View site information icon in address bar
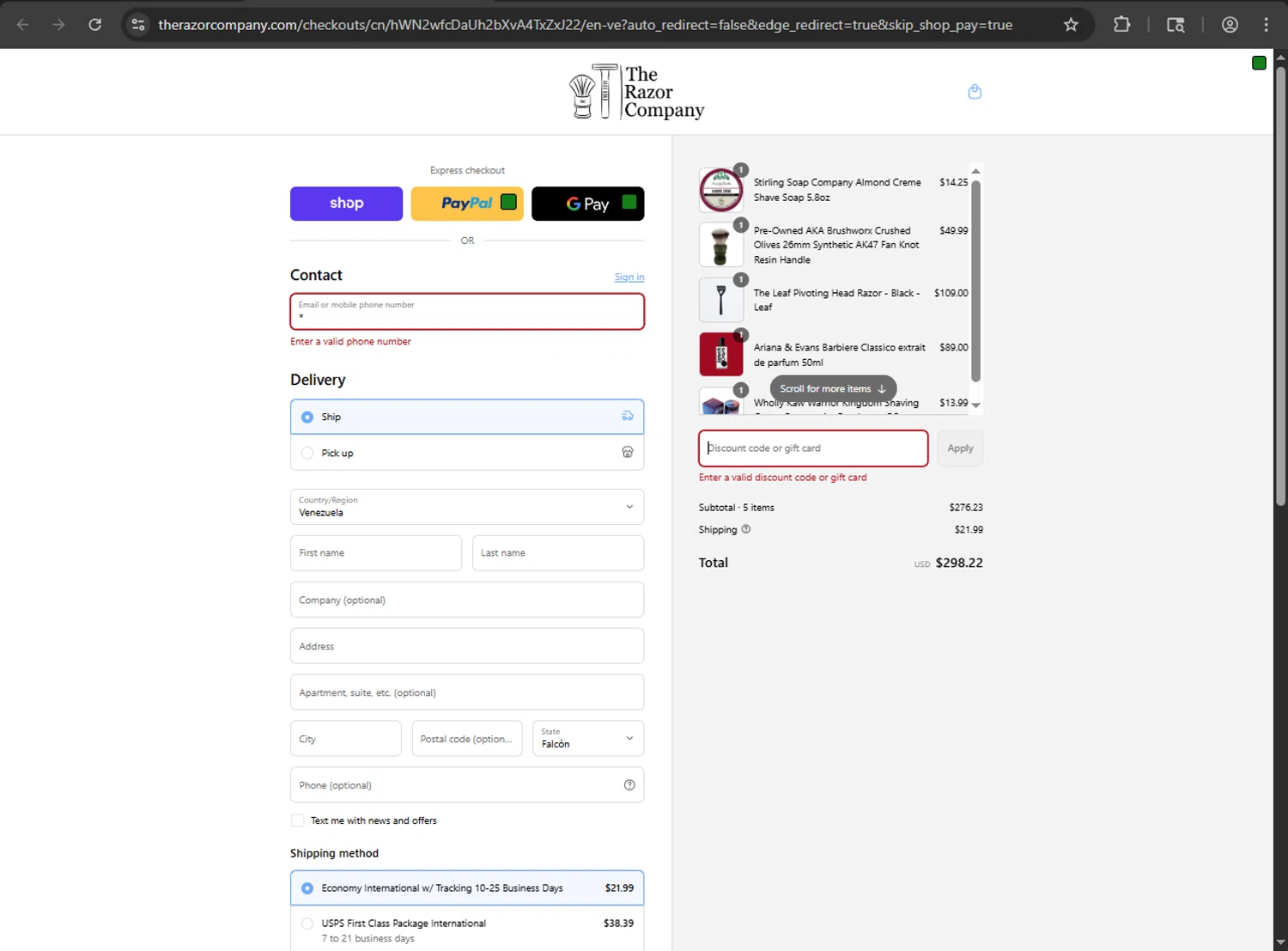 138,25
